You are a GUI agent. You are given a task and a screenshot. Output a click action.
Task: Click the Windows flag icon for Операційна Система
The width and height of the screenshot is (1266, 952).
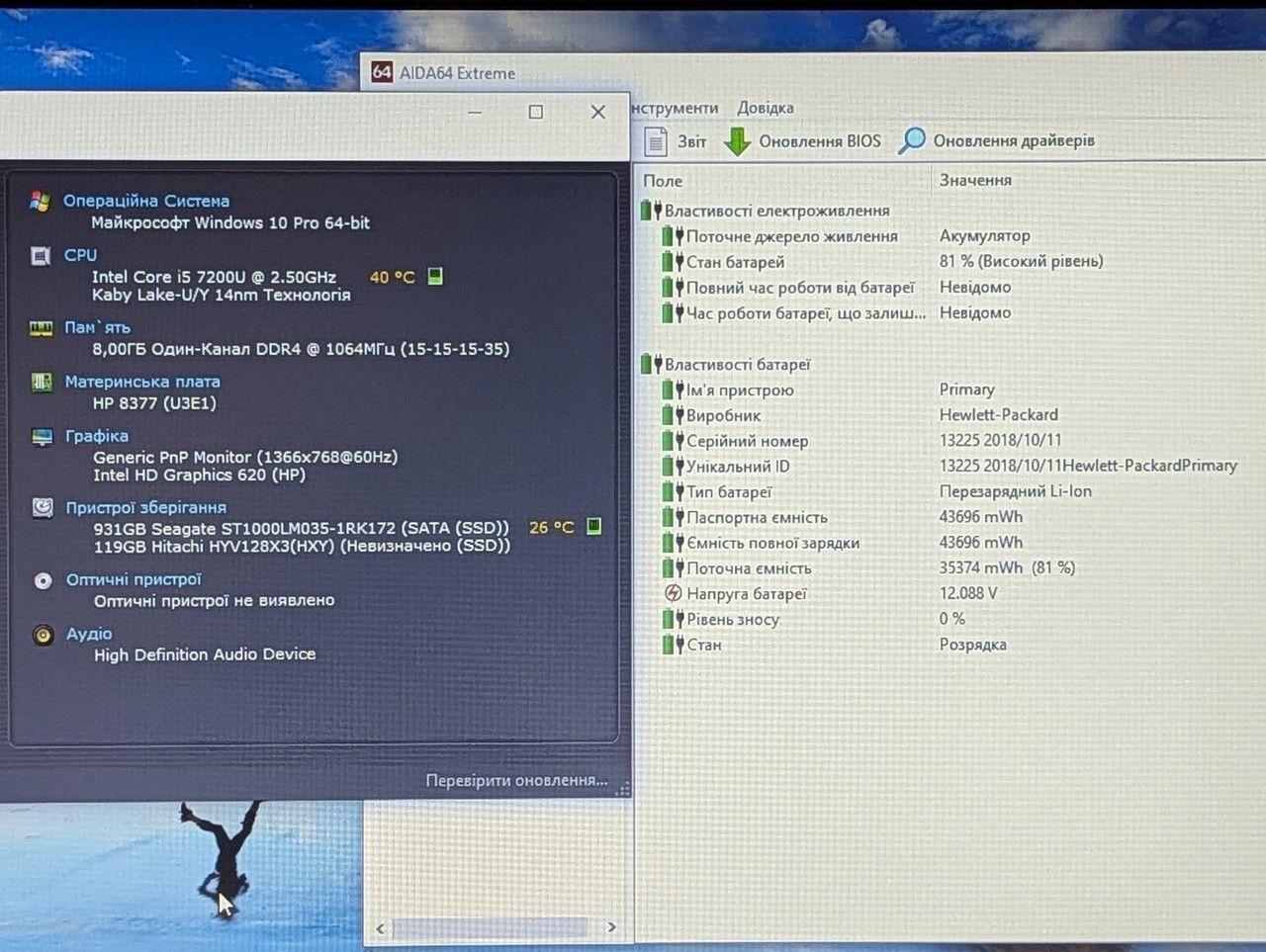(40, 201)
